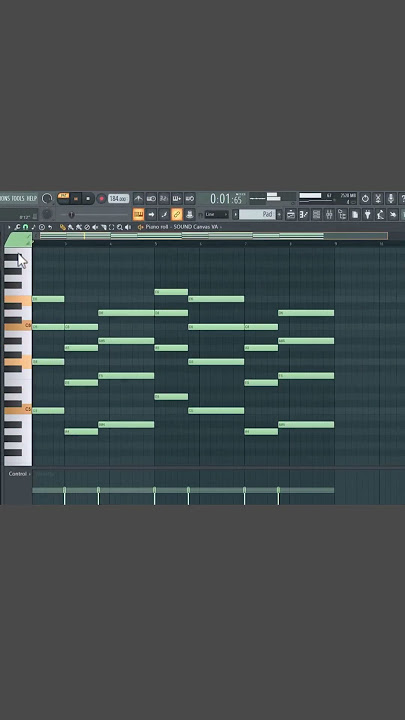Select the Mute tool speaker icon
The height and width of the screenshot is (720, 405).
[x=95, y=227]
